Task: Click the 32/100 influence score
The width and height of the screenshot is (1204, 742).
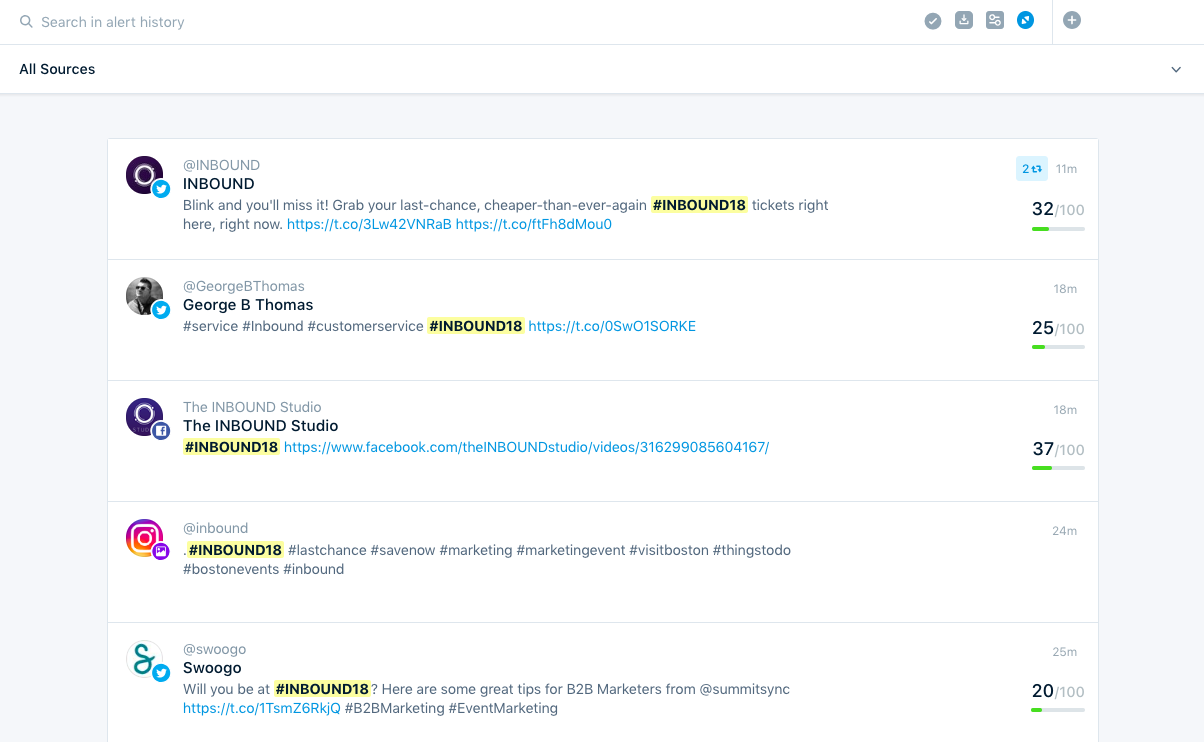Action: (1058, 209)
